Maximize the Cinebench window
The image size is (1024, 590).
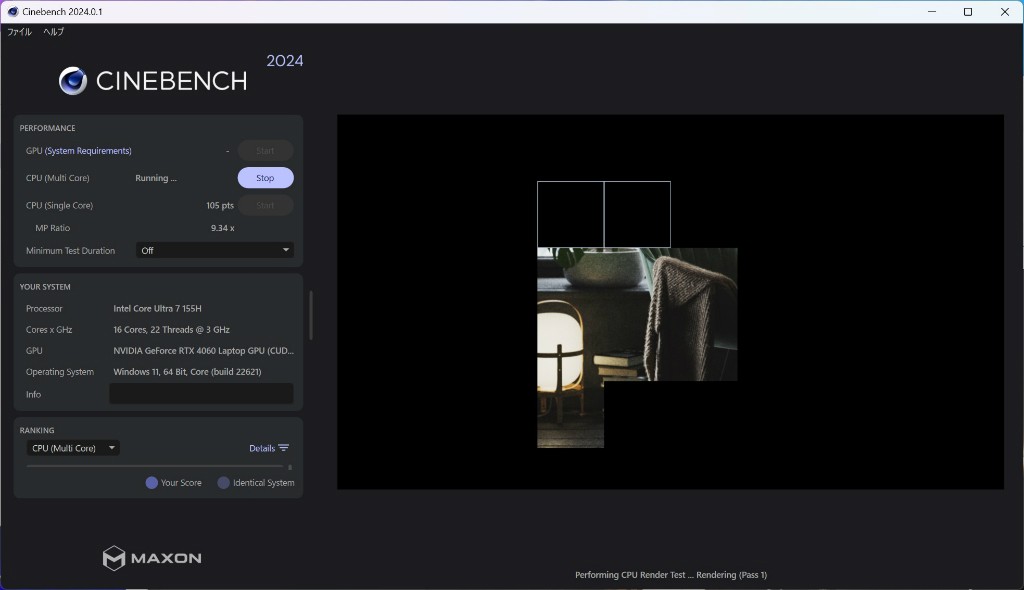tap(968, 12)
